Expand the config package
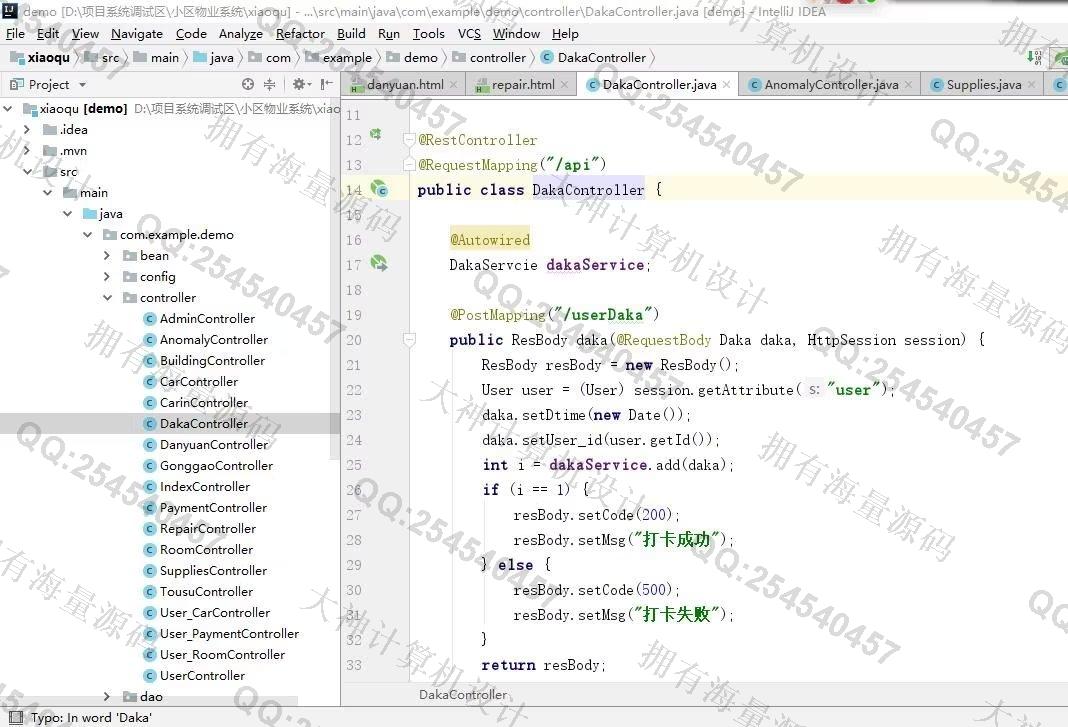The width and height of the screenshot is (1068, 727). [107, 277]
